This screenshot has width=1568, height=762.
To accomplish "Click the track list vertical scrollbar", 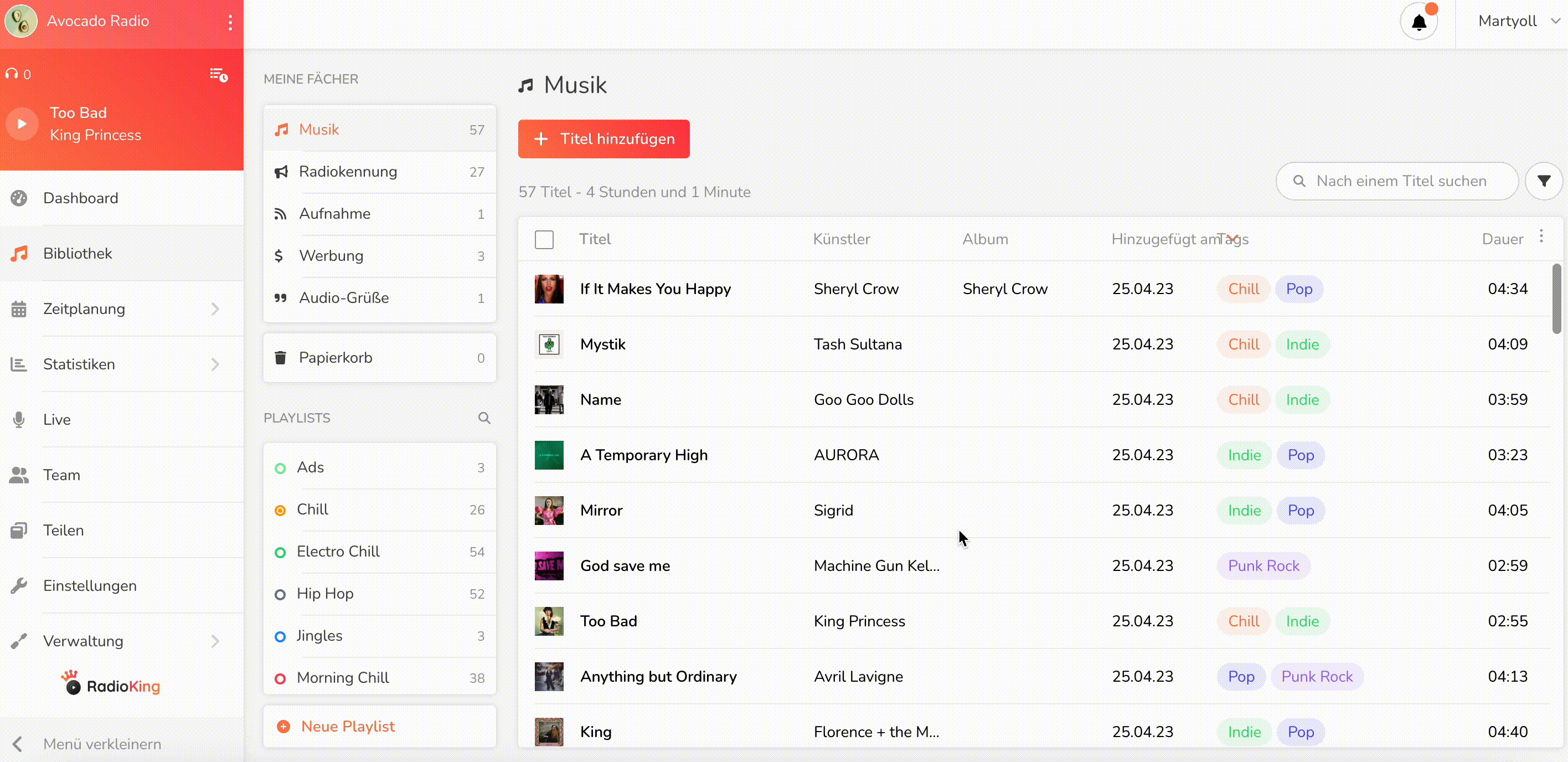I will point(1557,298).
